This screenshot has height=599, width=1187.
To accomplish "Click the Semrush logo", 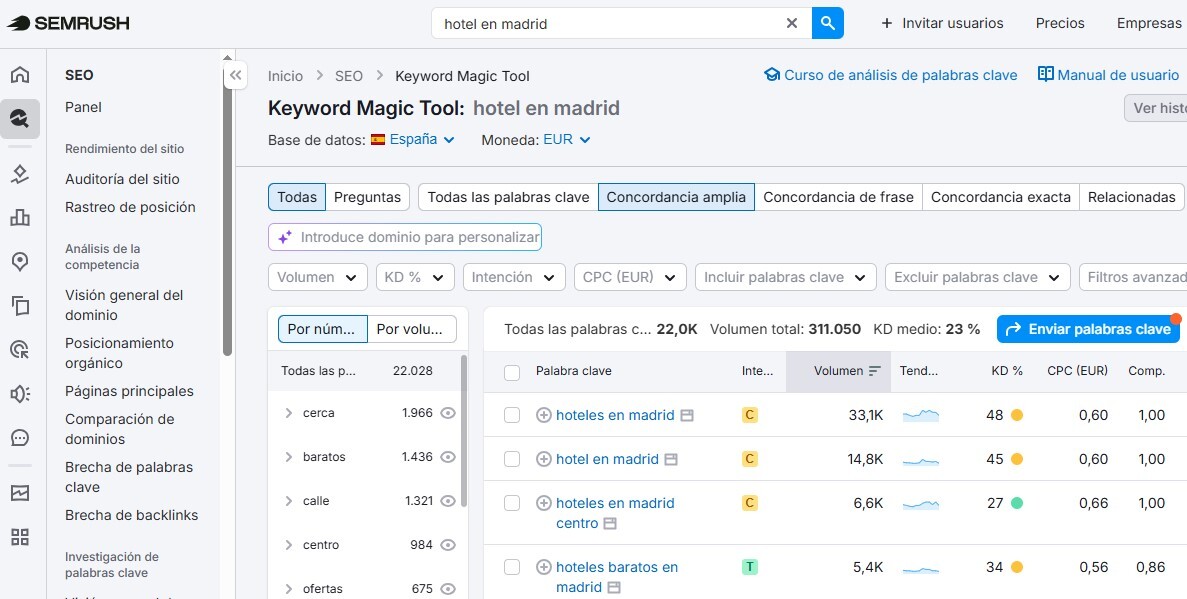I will coord(68,23).
